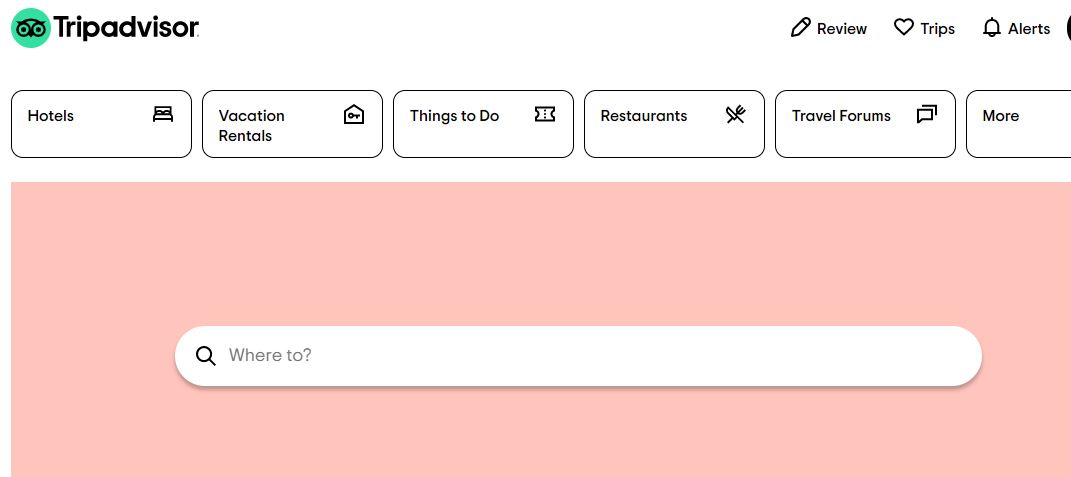Viewport: 1071px width, 477px height.
Task: Go to Things to Do label
Action: tap(454, 116)
